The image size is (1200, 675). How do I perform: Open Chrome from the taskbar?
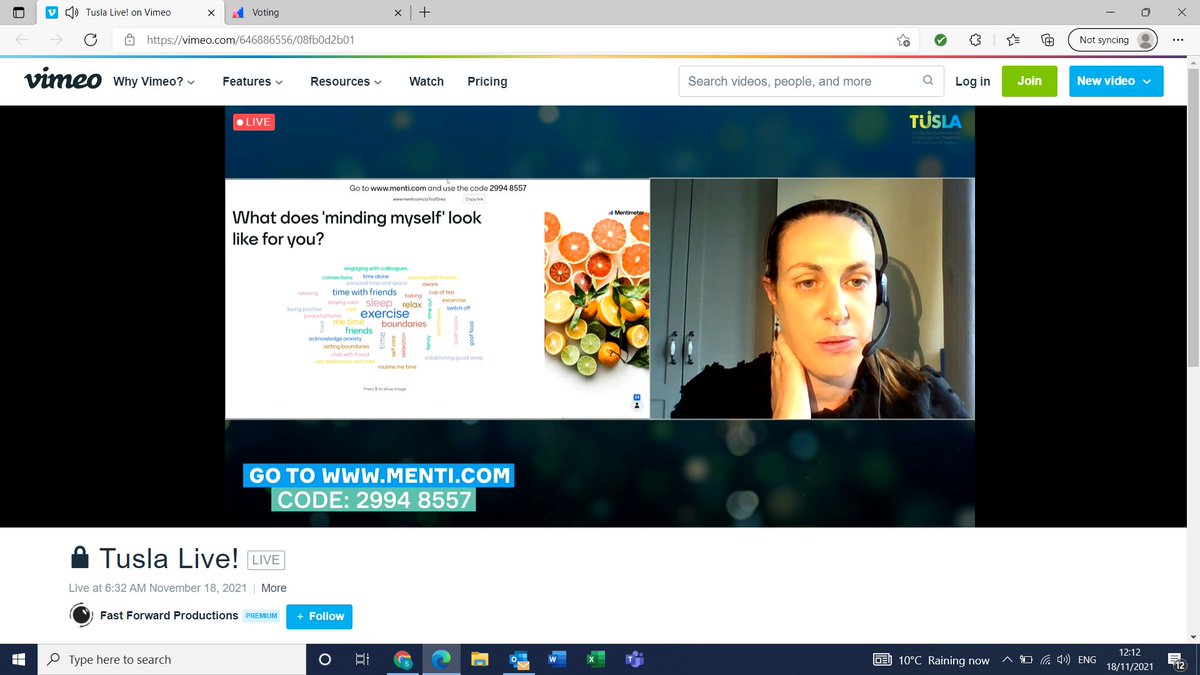coord(403,660)
